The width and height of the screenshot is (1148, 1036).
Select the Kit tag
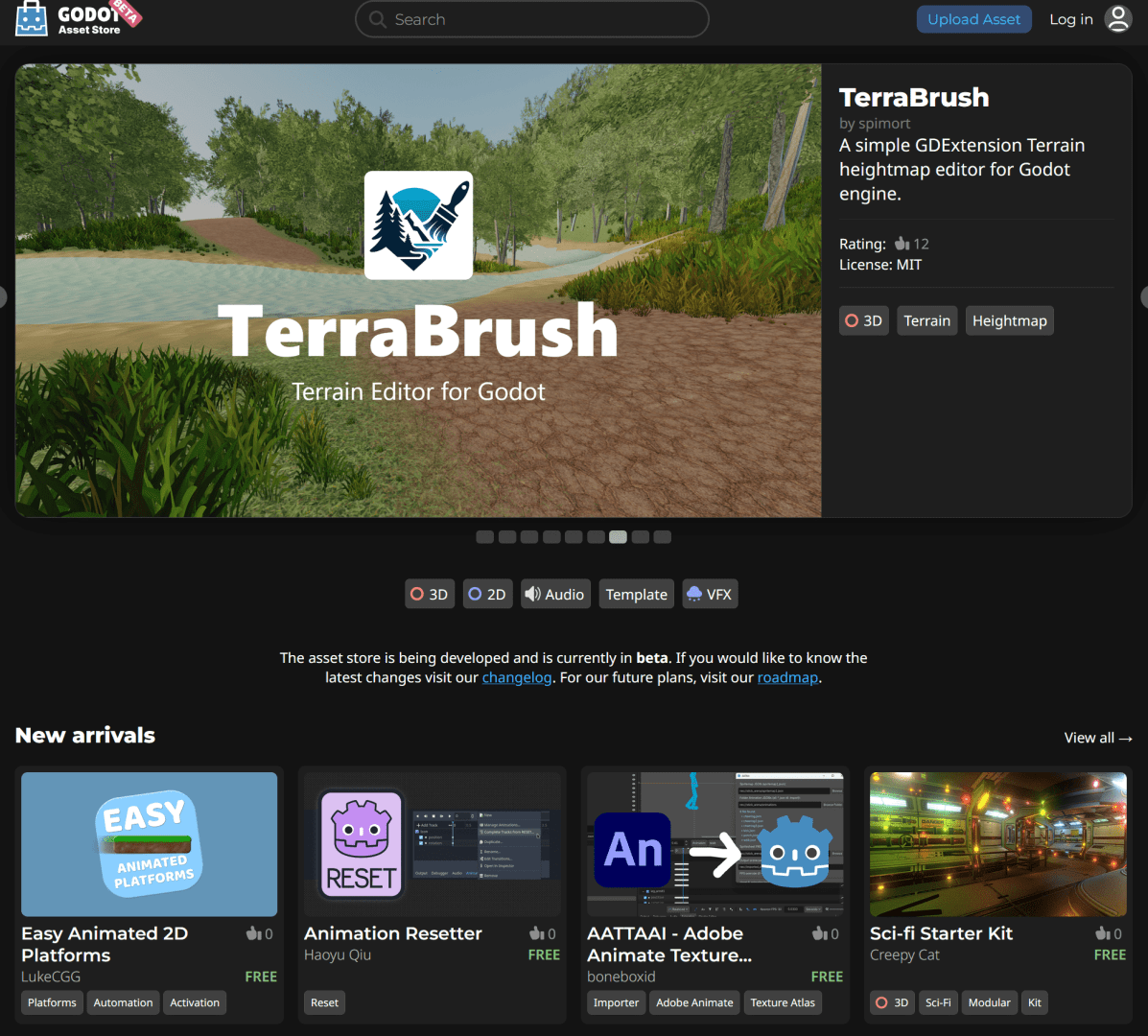click(x=1035, y=1002)
